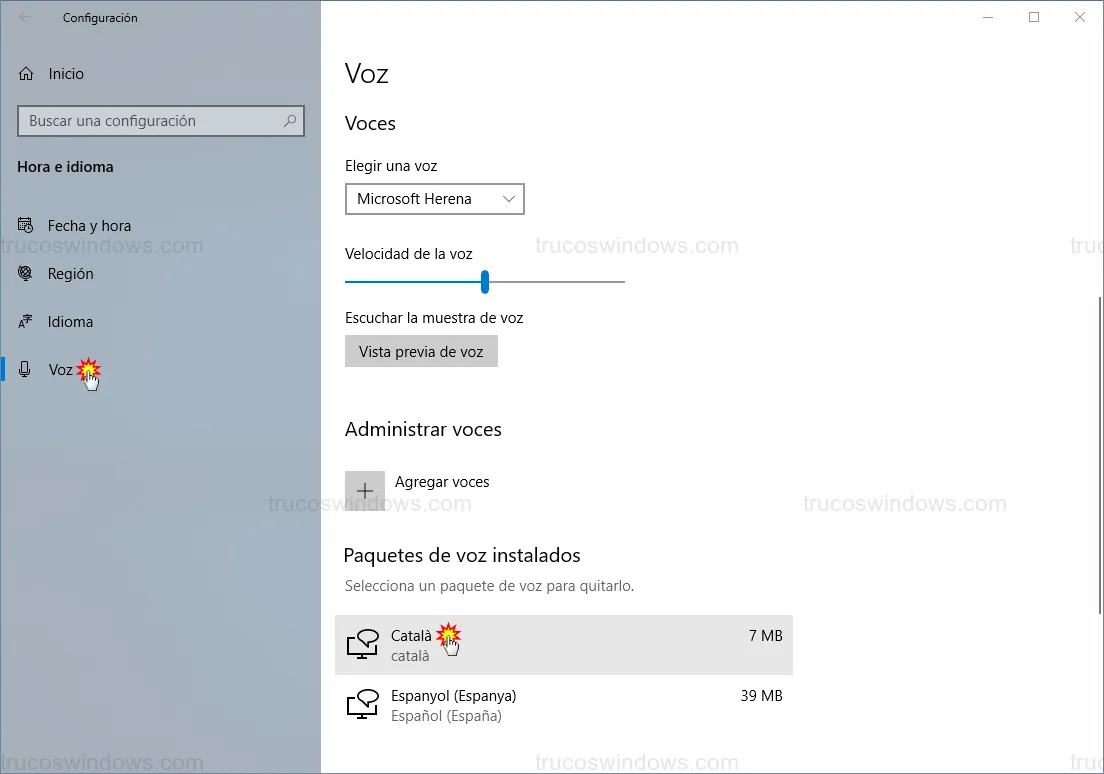Viewport: 1104px width, 774px height.
Task: Click the plus icon to add voices
Action: [365, 491]
